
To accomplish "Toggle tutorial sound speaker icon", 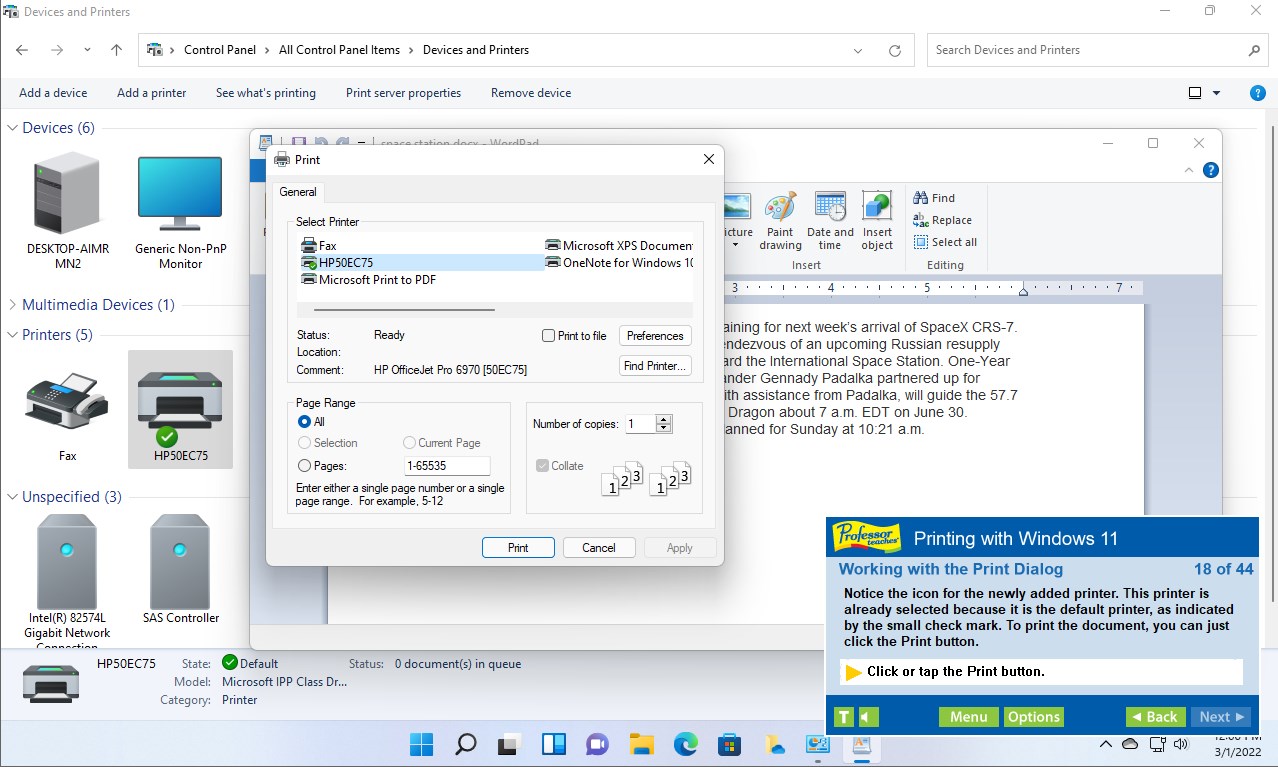I will pyautogui.click(x=869, y=717).
